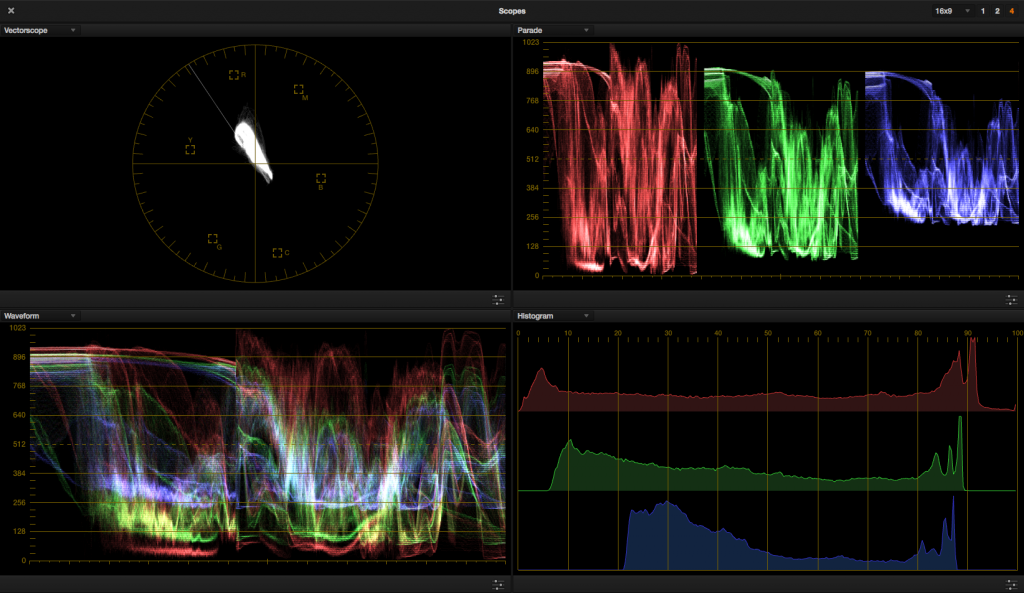Activate the orange 4 four-scope layout
Image resolution: width=1024 pixels, height=593 pixels.
[1011, 10]
